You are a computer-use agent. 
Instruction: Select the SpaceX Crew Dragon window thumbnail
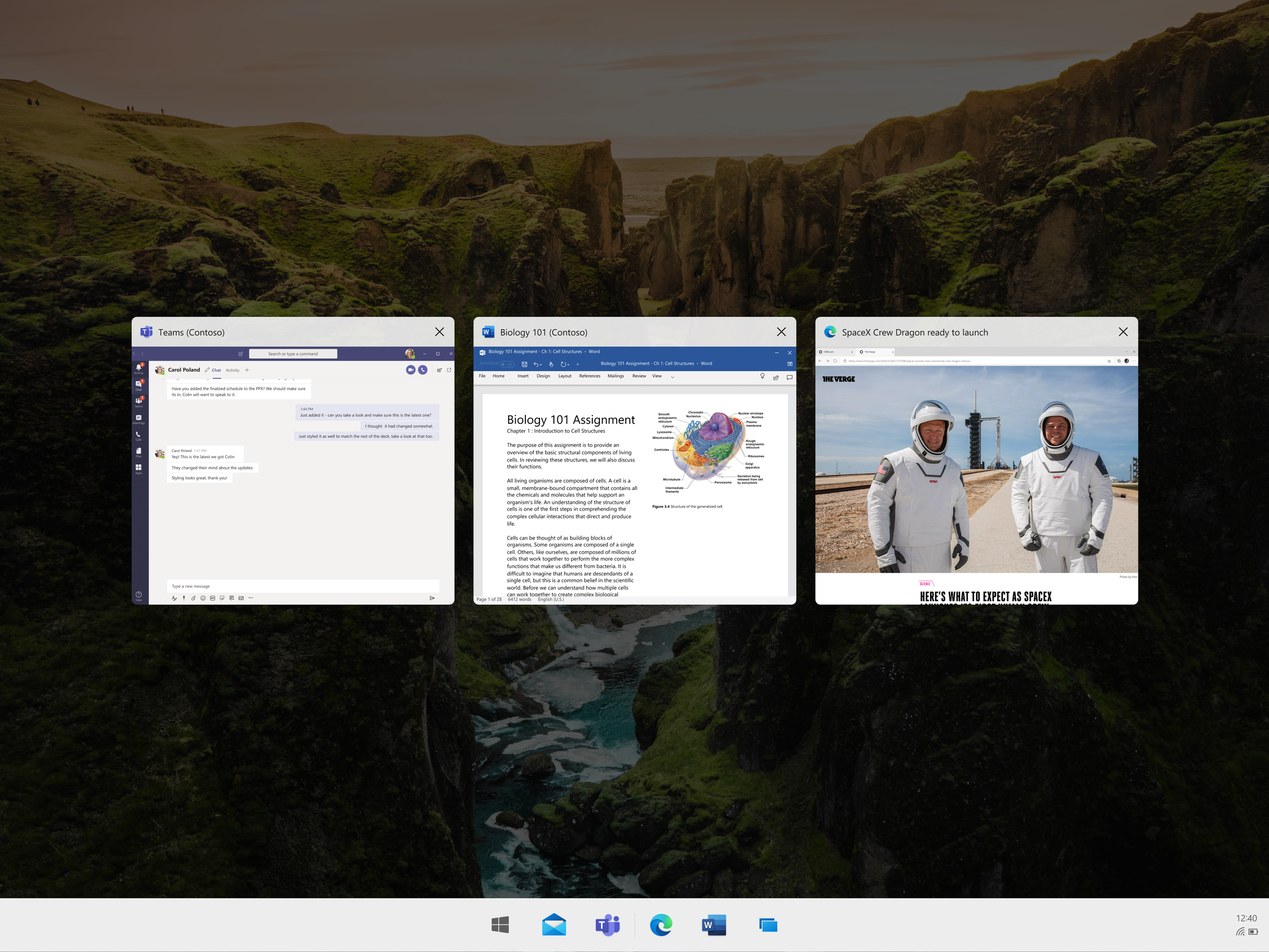tap(977, 470)
